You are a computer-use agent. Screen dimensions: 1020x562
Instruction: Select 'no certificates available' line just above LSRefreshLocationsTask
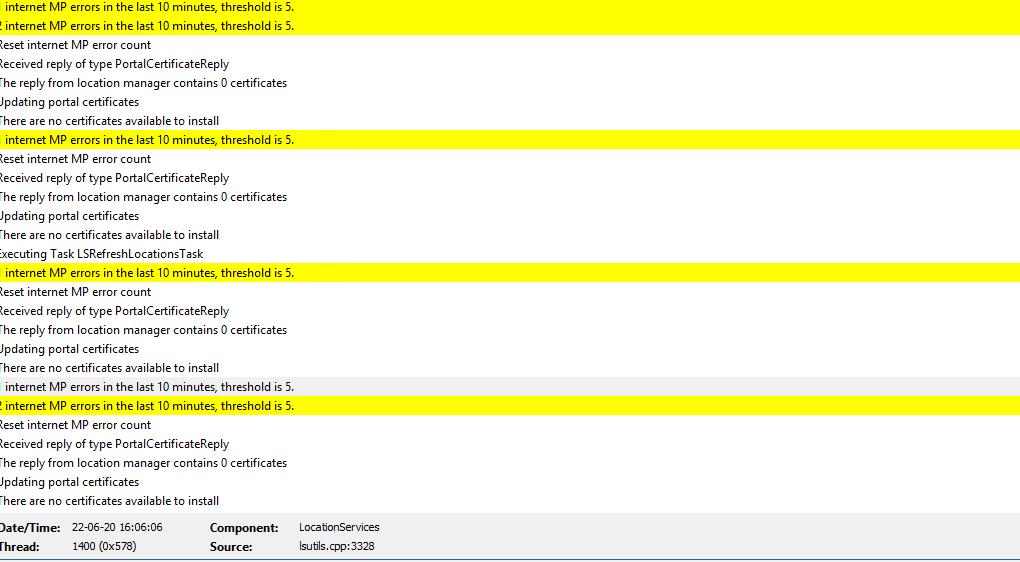pos(510,235)
